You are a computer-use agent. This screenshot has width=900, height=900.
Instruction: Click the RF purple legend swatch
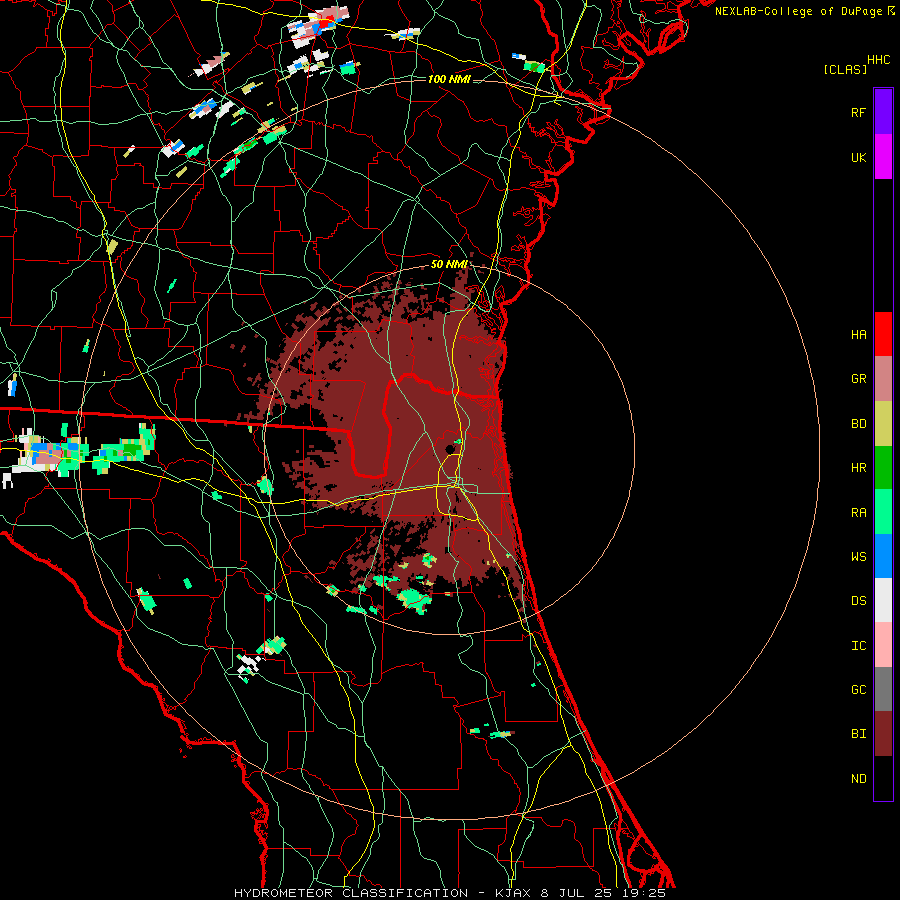pyautogui.click(x=883, y=112)
